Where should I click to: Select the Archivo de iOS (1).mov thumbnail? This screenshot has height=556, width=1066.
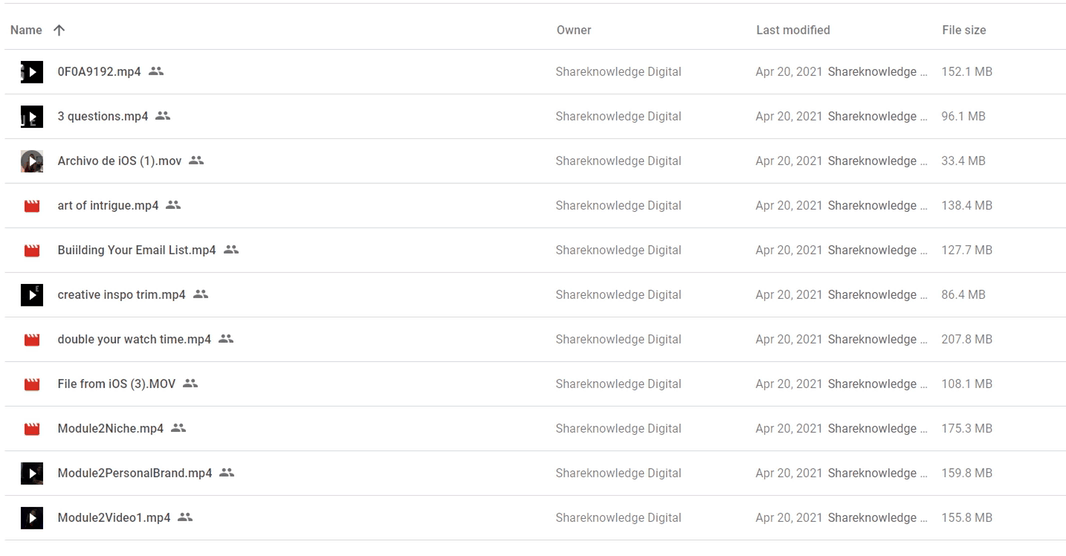pyautogui.click(x=32, y=161)
